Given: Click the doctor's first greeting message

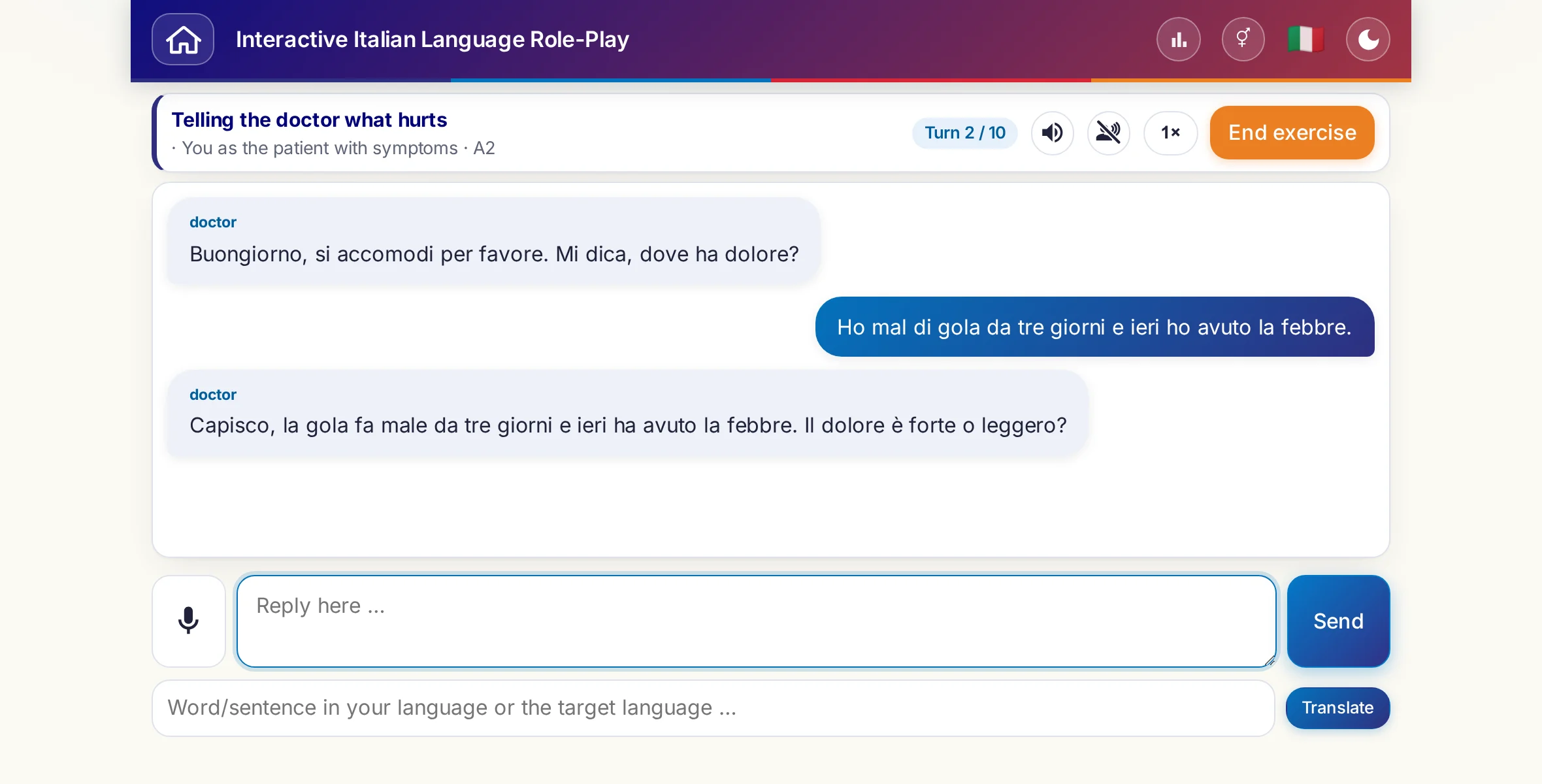Looking at the screenshot, I should point(493,241).
